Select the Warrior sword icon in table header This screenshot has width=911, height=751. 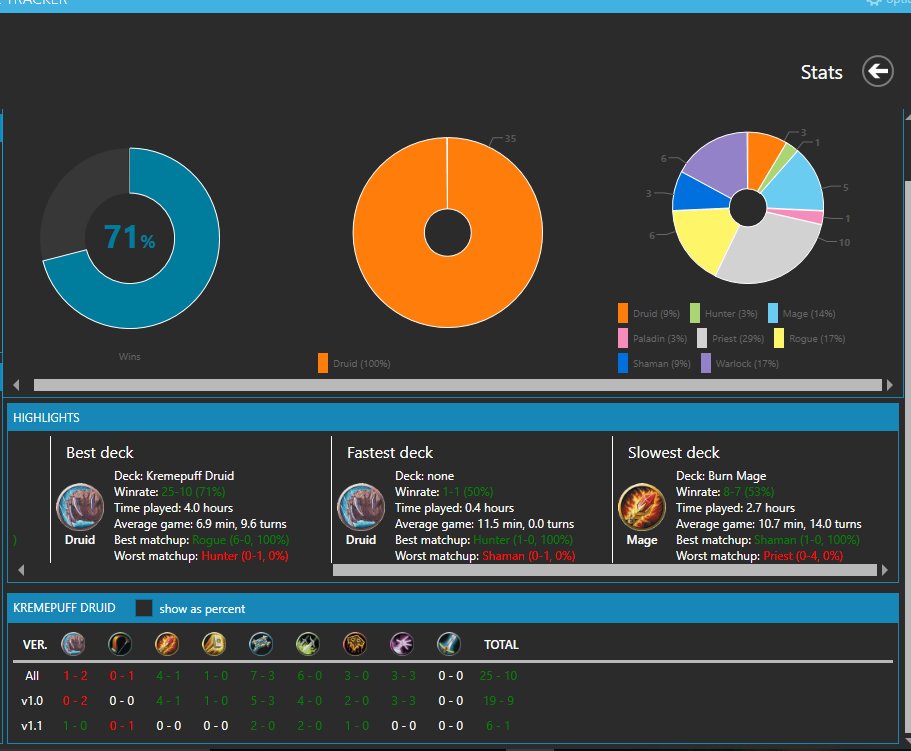[x=449, y=644]
